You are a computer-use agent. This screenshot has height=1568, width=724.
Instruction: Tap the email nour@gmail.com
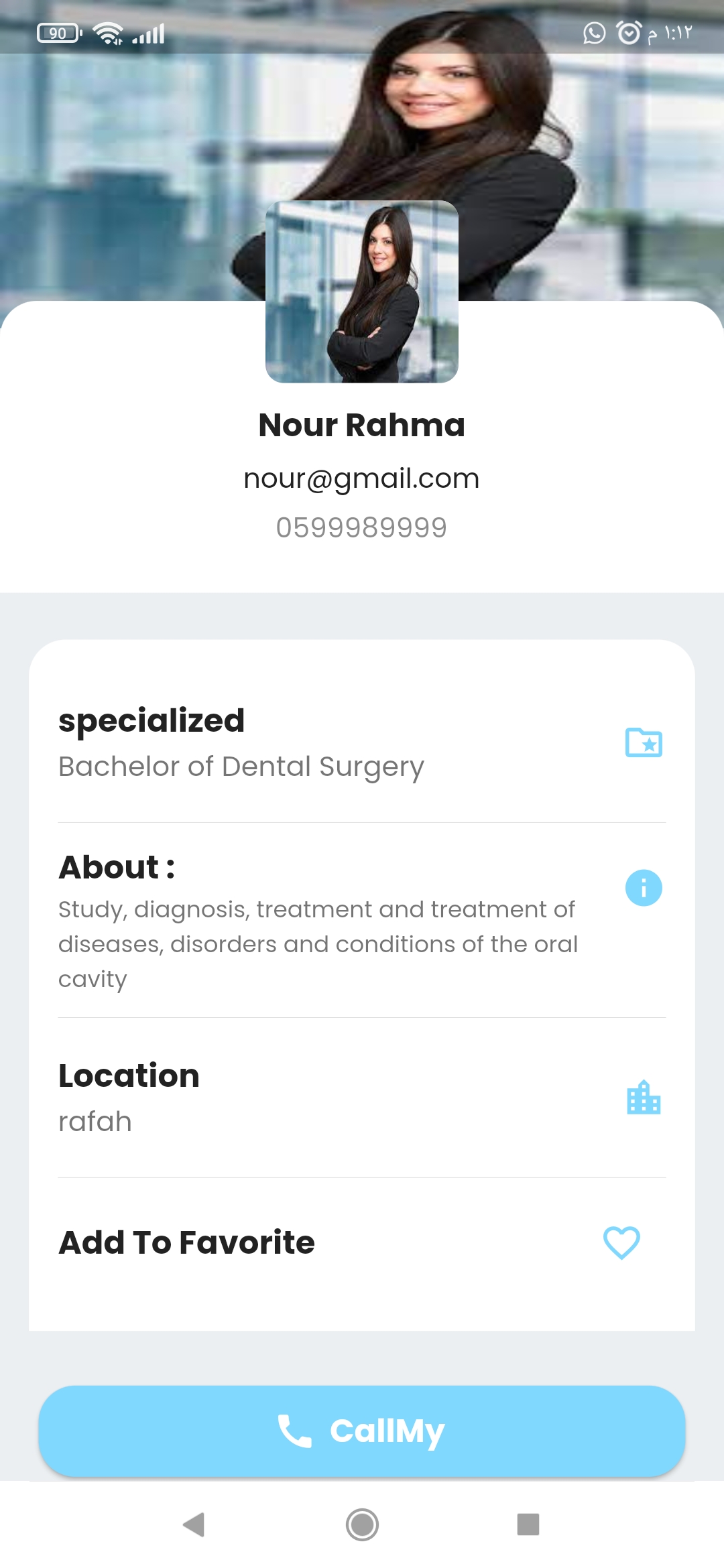tap(362, 478)
